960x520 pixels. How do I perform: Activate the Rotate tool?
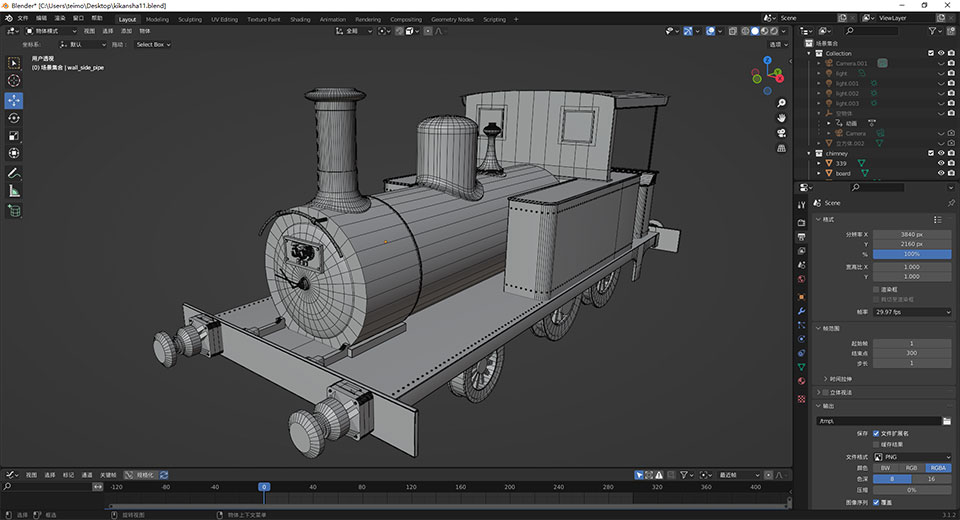[14, 118]
